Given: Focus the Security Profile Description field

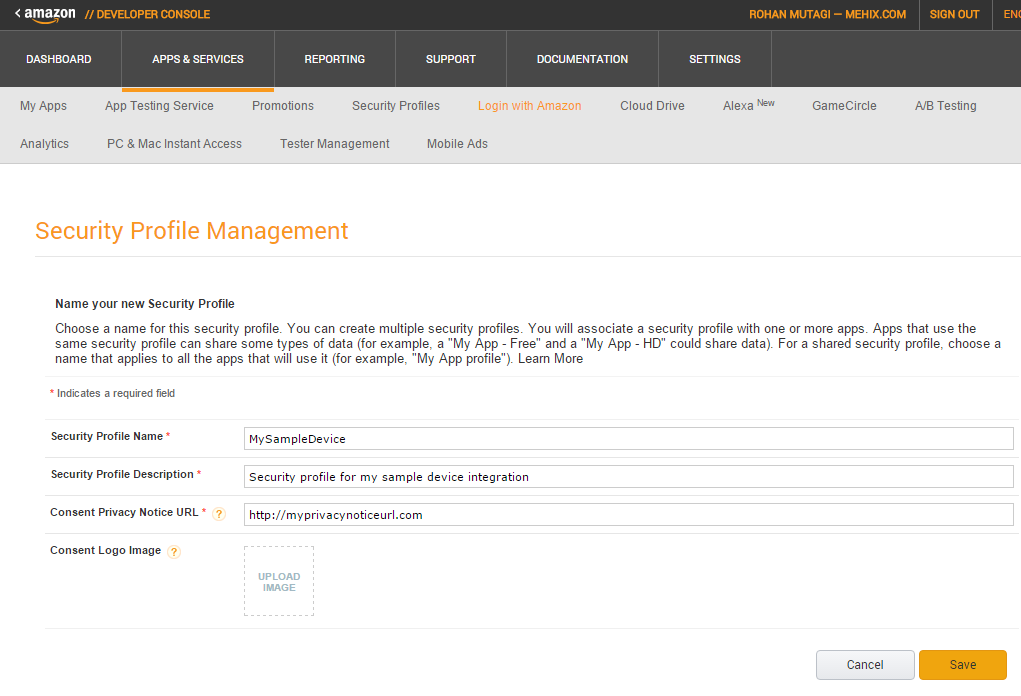Looking at the screenshot, I should pyautogui.click(x=628, y=477).
